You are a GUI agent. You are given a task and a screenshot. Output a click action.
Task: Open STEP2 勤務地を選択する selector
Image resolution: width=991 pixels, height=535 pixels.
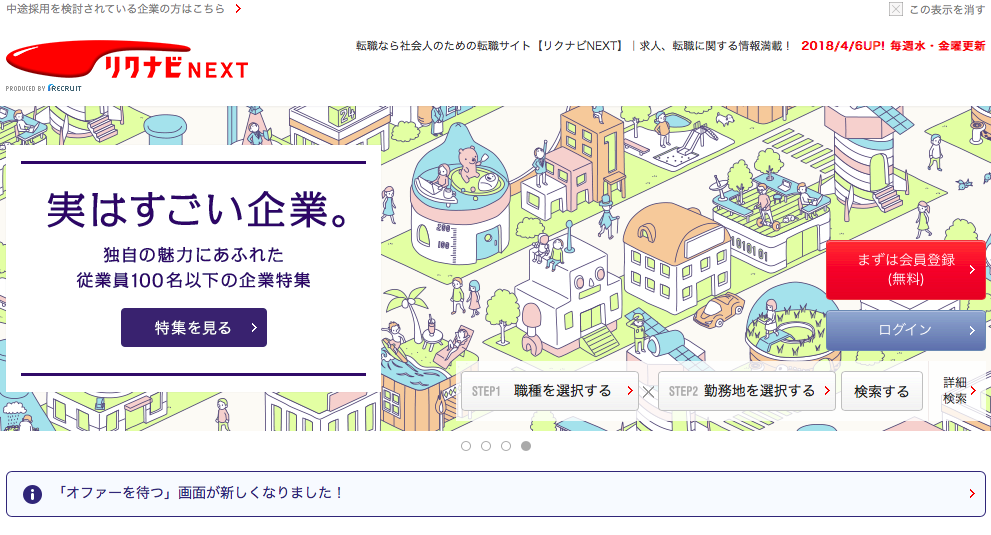[747, 391]
